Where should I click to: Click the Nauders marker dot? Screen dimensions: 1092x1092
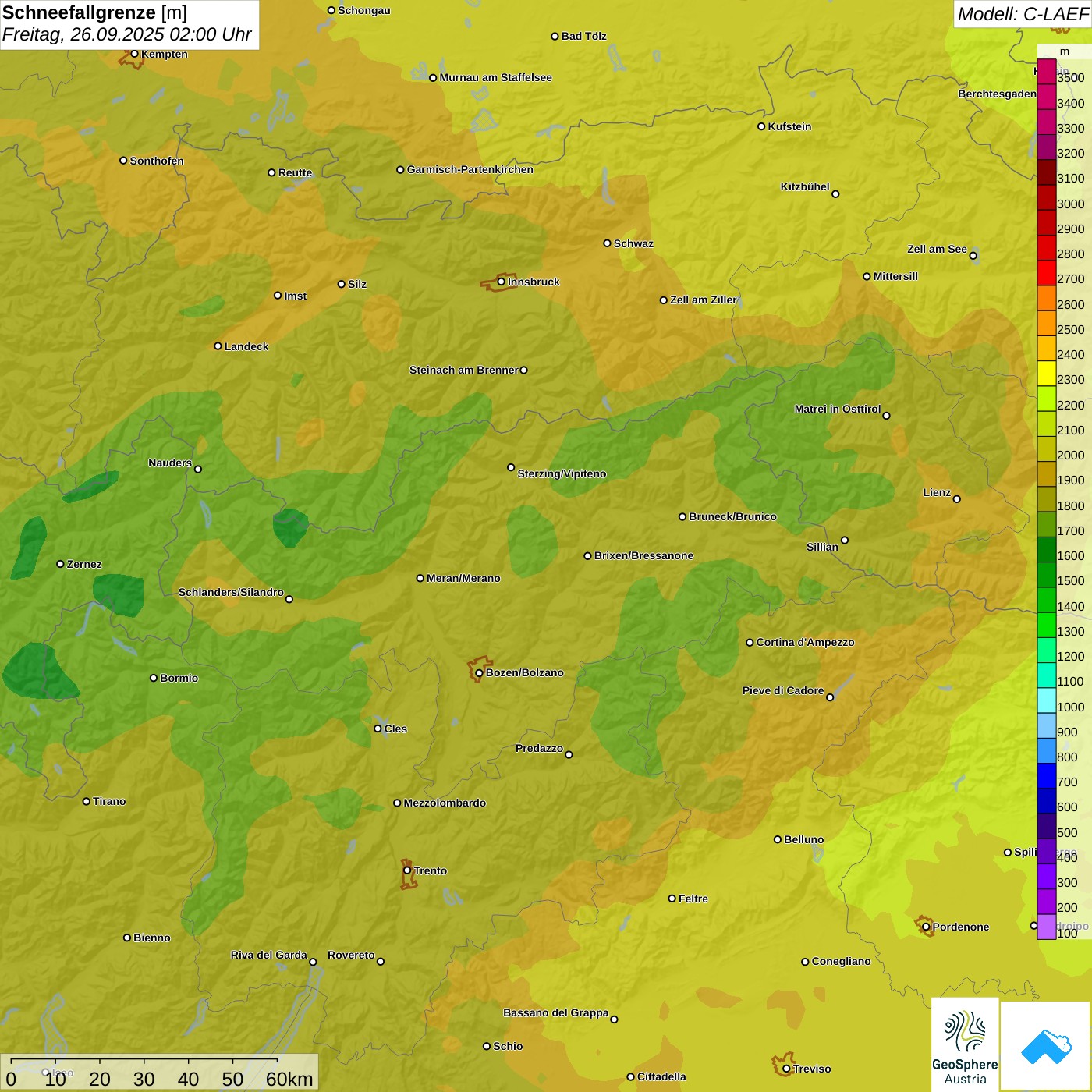click(x=198, y=469)
